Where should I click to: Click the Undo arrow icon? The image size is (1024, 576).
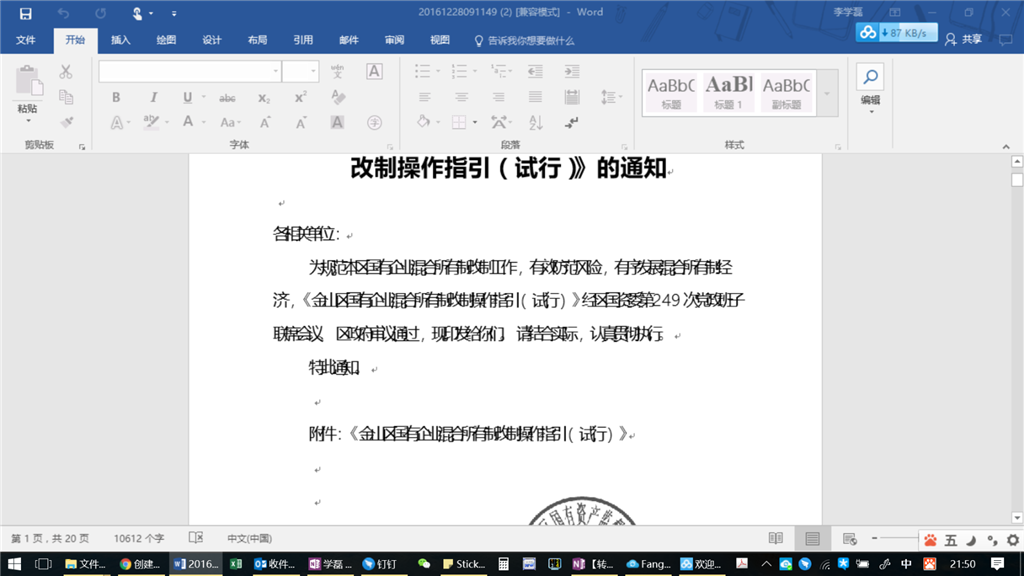[x=63, y=13]
